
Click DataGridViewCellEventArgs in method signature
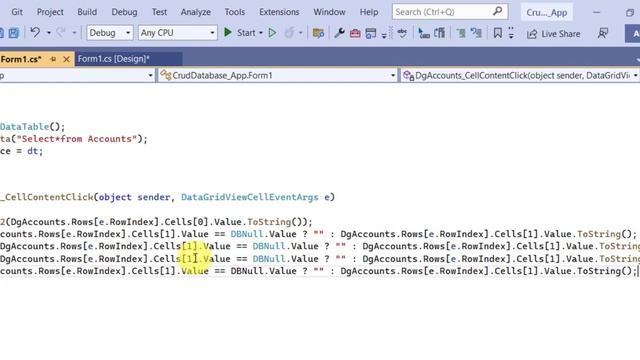point(249,197)
